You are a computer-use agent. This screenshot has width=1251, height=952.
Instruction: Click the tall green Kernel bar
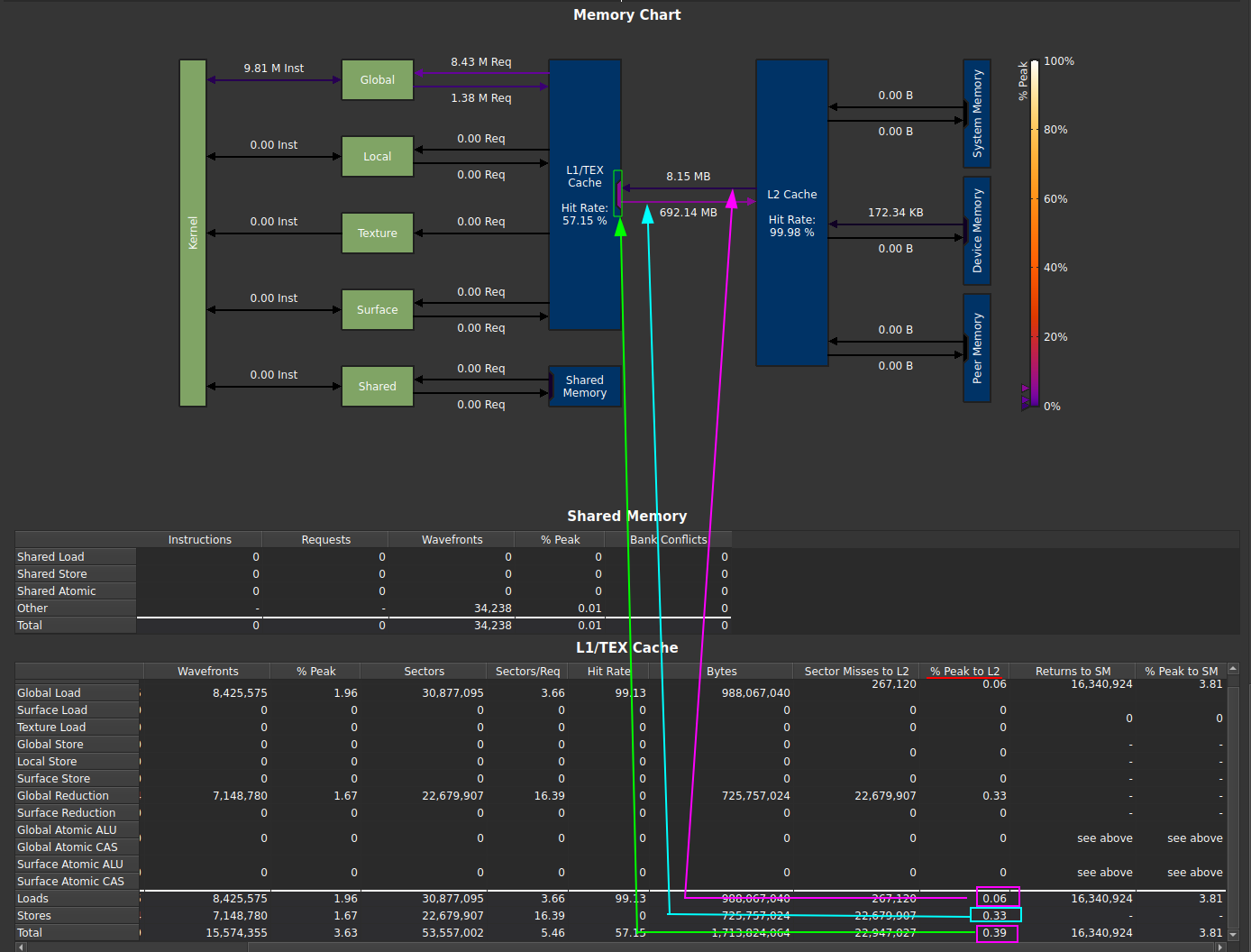point(193,233)
